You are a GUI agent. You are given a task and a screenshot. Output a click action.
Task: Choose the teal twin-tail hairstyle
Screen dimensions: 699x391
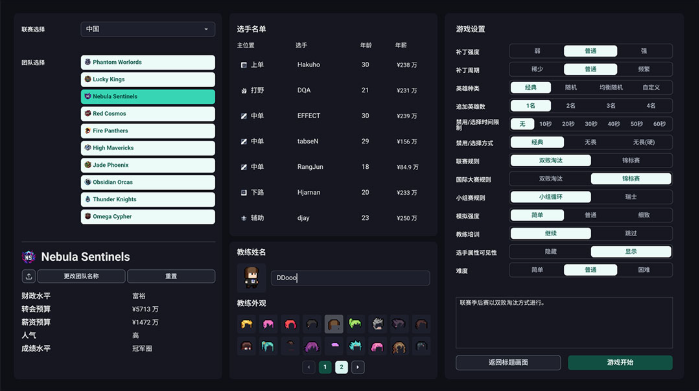[x=268, y=346]
